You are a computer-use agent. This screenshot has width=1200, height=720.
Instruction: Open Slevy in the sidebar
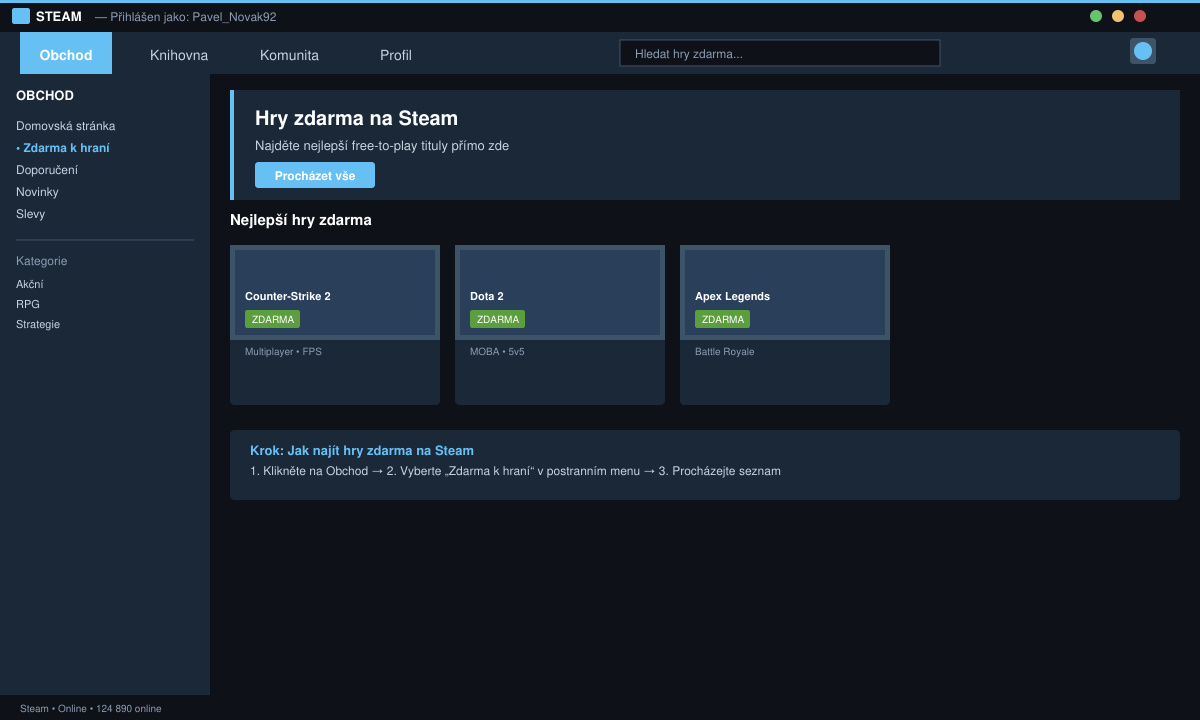coord(30,214)
